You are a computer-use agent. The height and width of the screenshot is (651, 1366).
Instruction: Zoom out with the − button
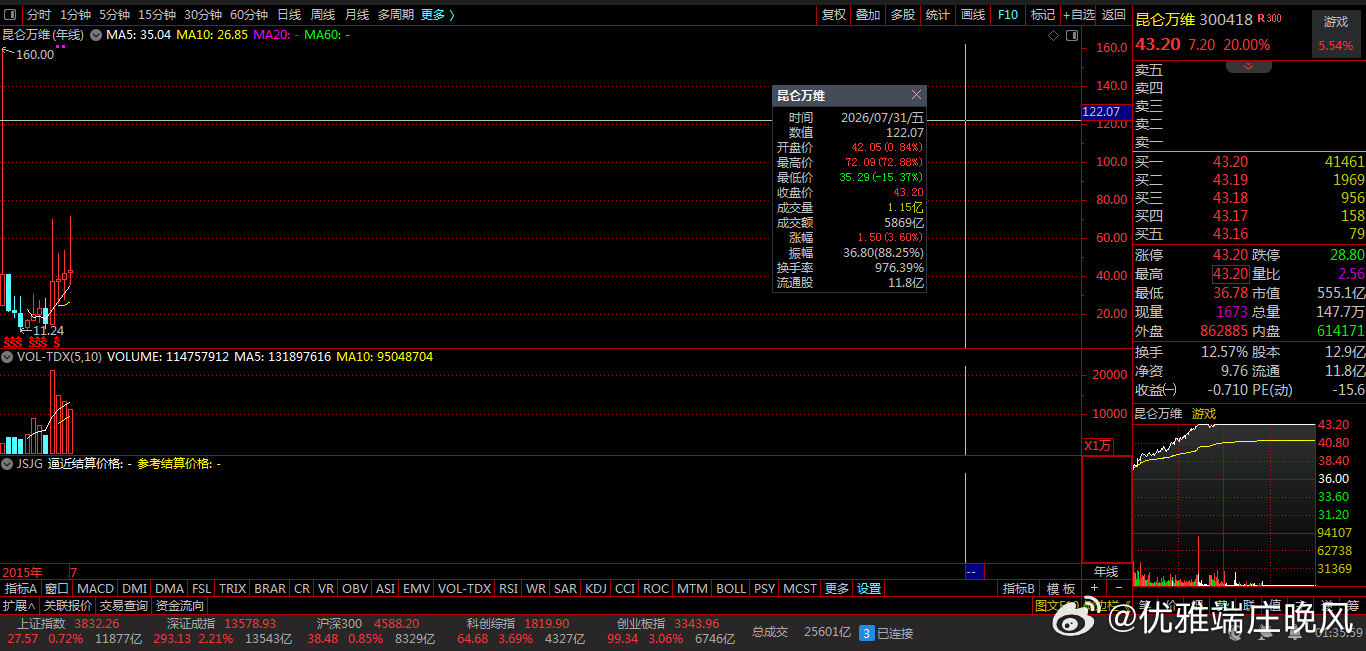pyautogui.click(x=1118, y=589)
